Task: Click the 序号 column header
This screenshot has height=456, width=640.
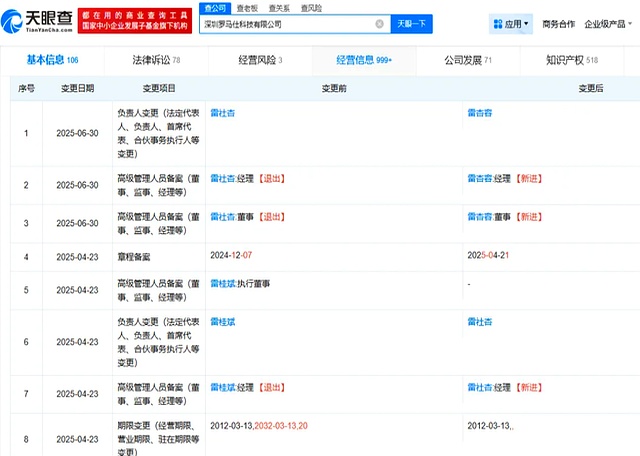Action: click(26, 88)
